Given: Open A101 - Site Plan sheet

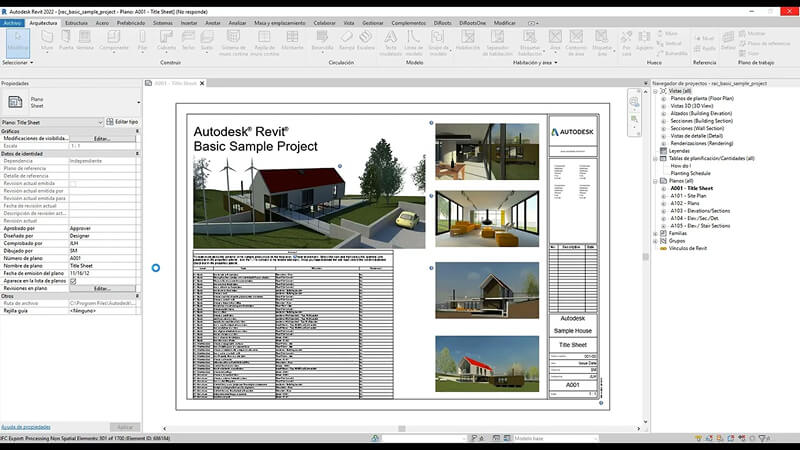Looking at the screenshot, I should click(x=688, y=196).
